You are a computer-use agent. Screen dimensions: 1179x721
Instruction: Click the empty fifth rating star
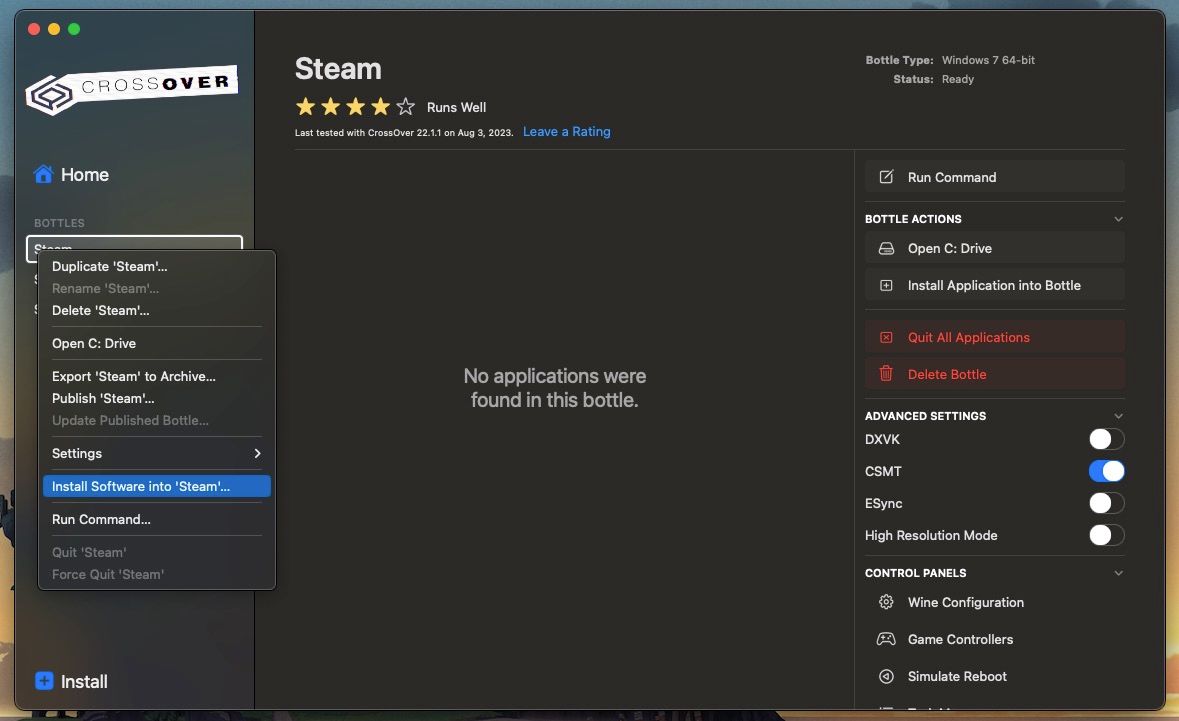click(405, 107)
